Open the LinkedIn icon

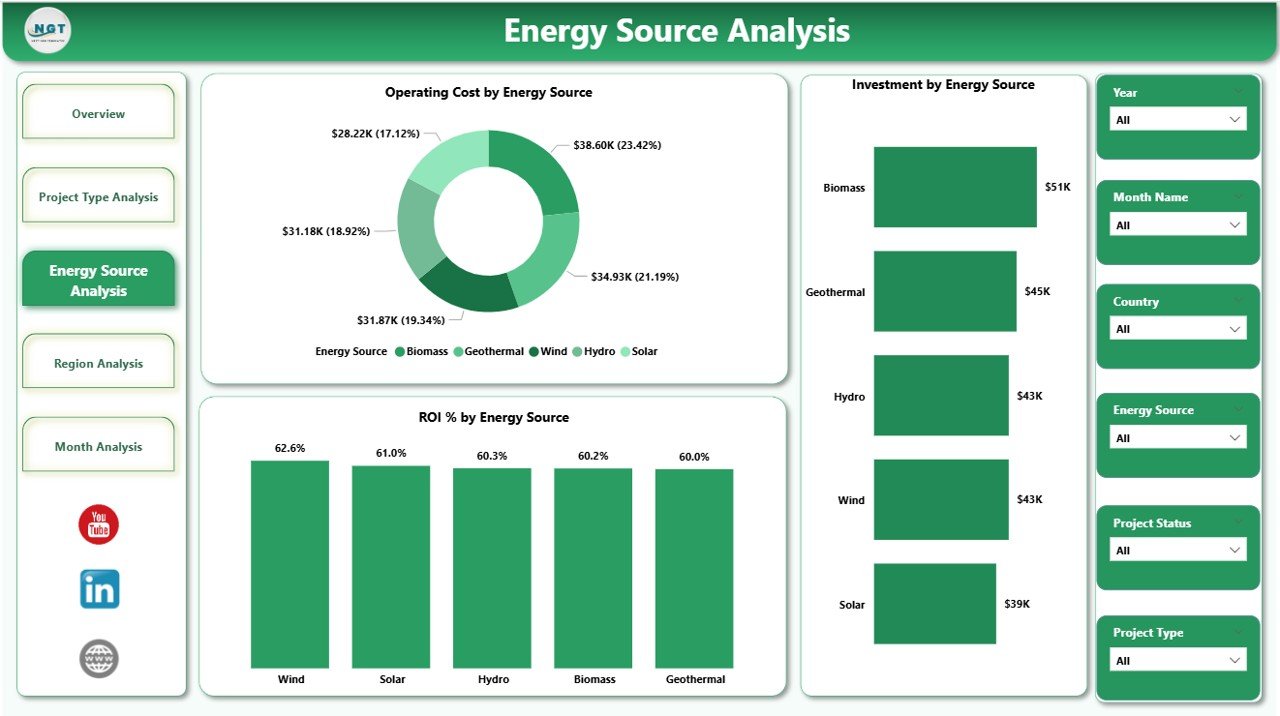click(98, 589)
